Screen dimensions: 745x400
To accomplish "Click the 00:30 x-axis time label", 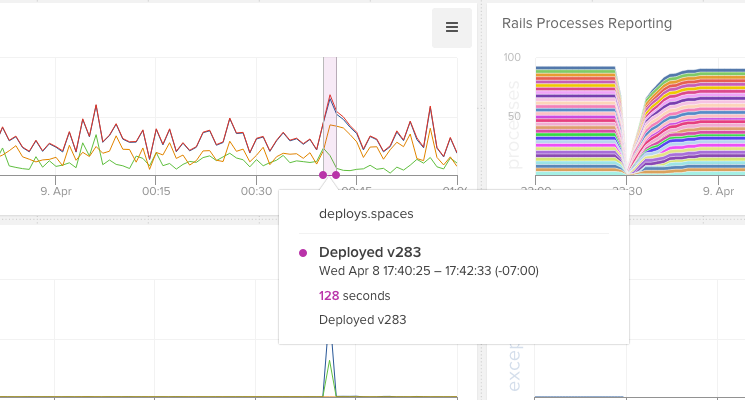I will tap(256, 190).
